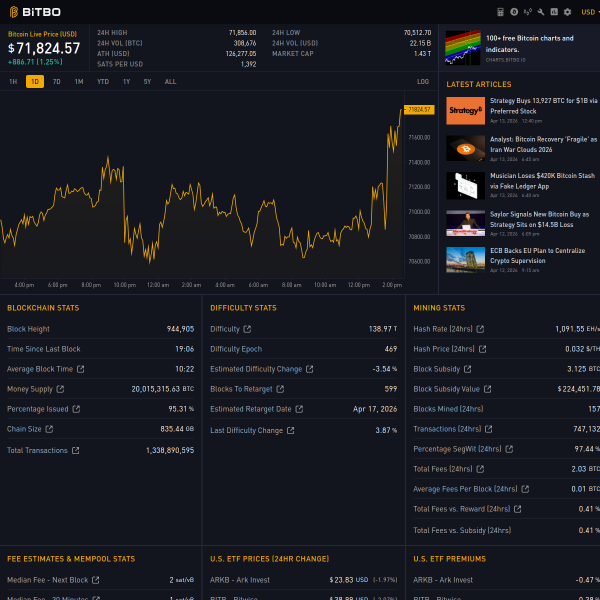
Task: Open external link icon beside Median Fee - Next Block
Action: click(96, 580)
